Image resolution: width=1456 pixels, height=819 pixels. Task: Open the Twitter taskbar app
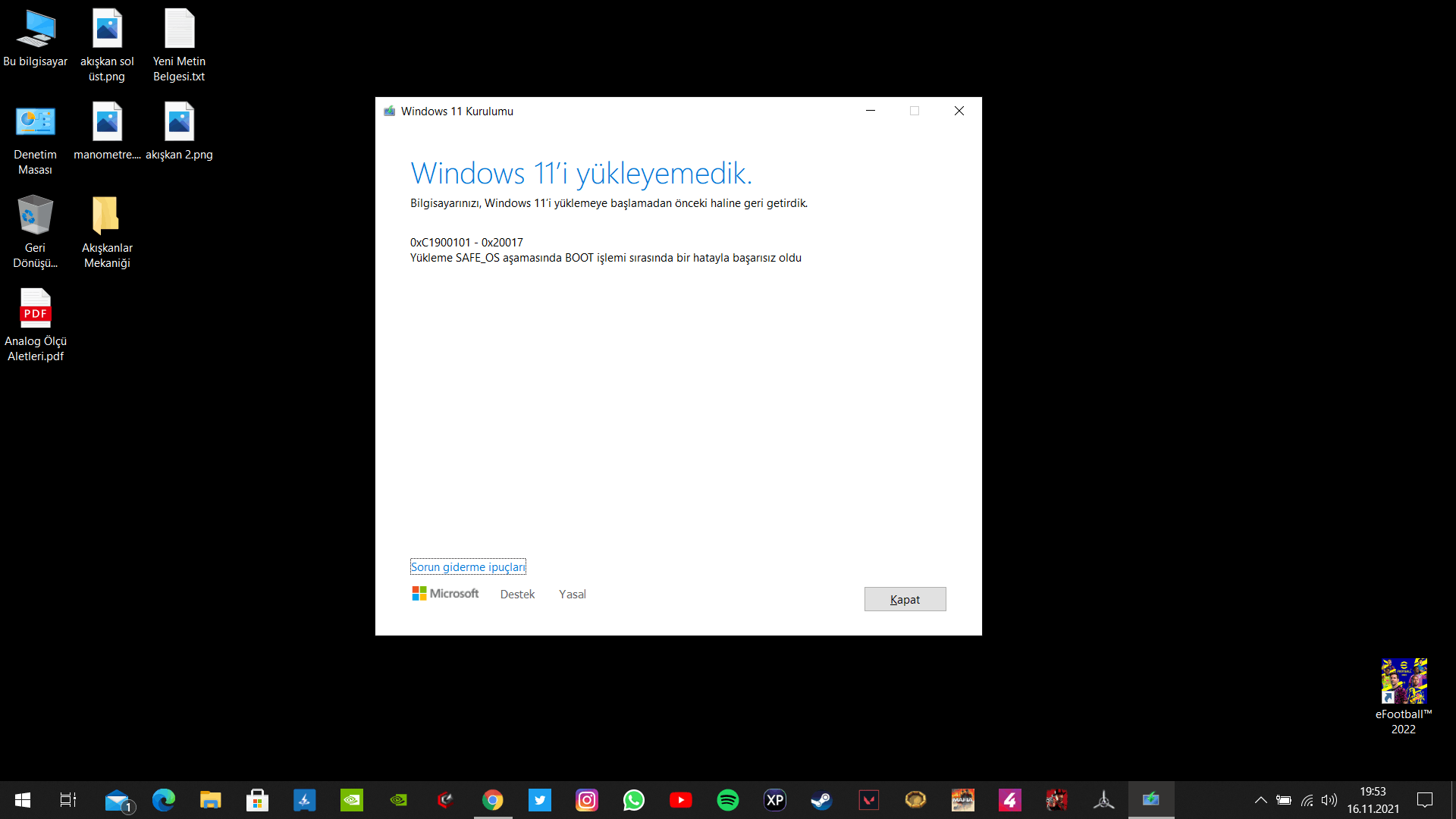(540, 800)
